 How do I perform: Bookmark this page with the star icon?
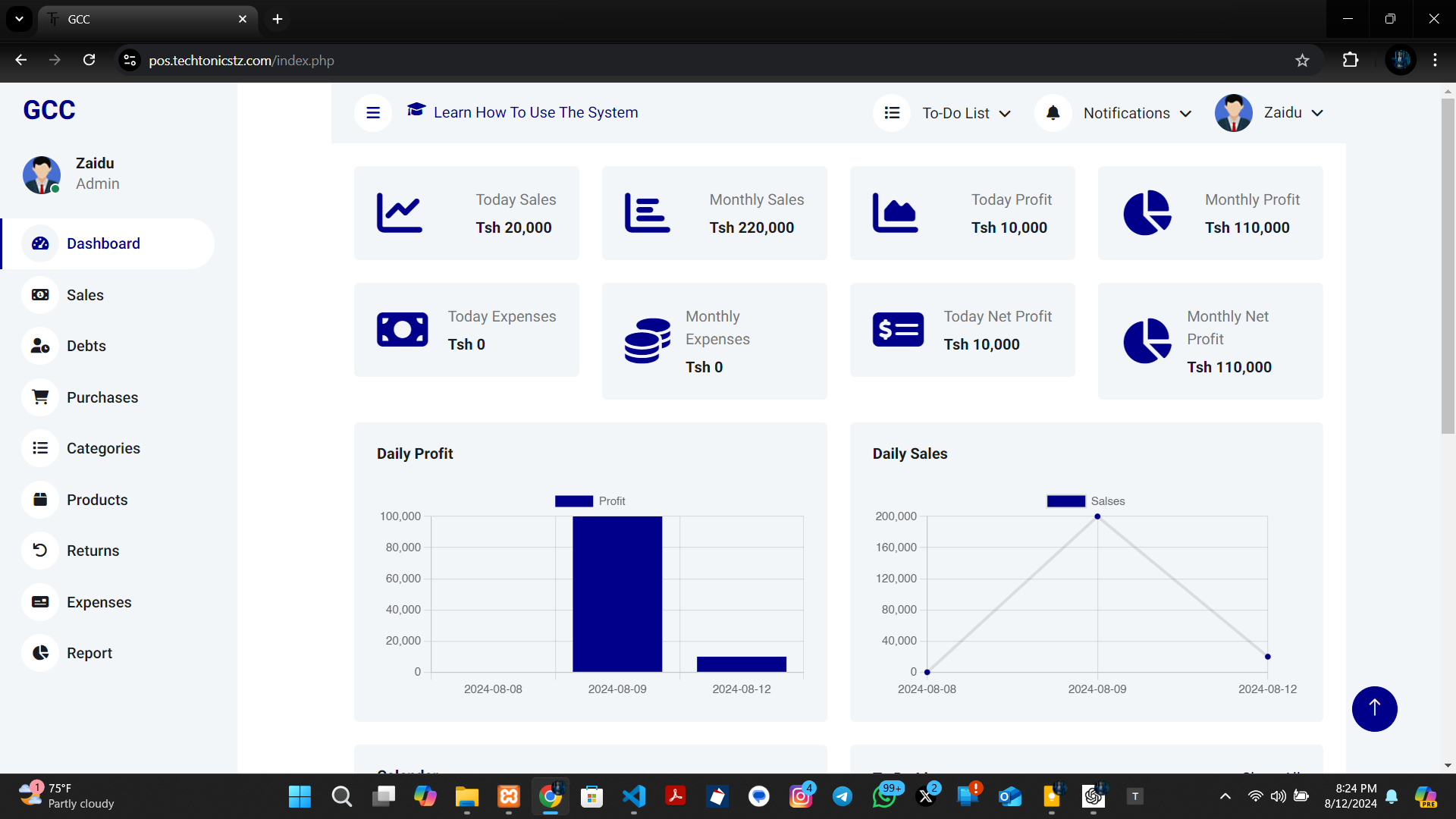[x=1302, y=61]
